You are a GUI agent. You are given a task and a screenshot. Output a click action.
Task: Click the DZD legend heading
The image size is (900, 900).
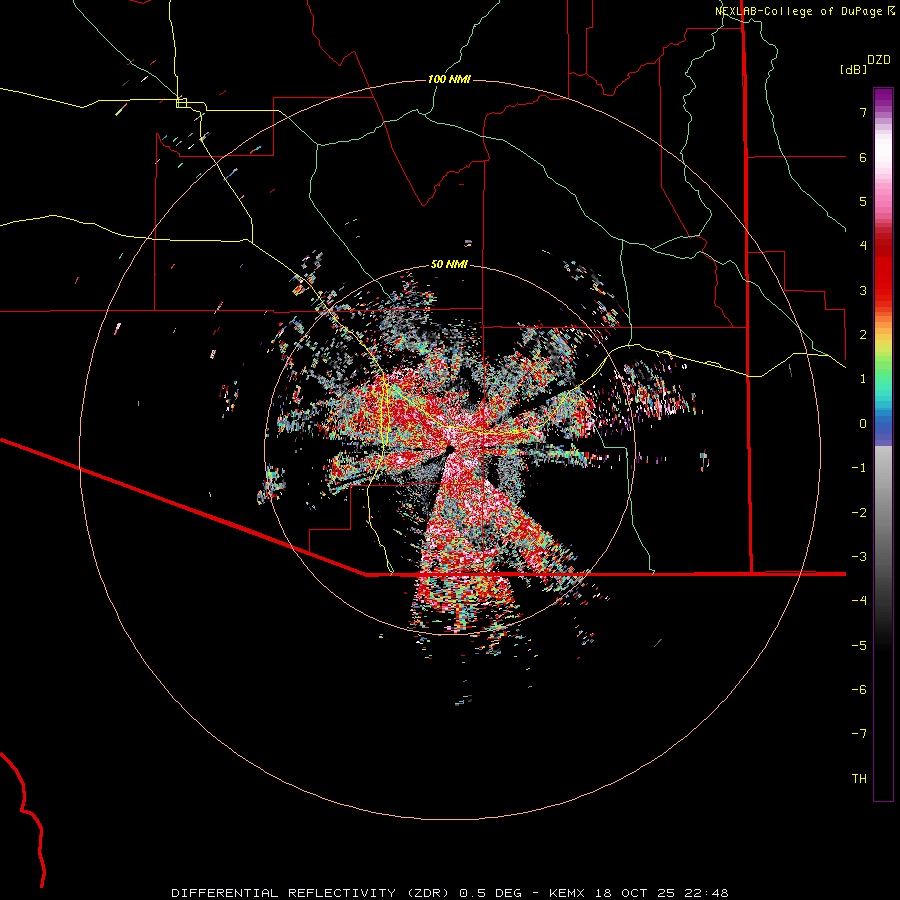[879, 60]
